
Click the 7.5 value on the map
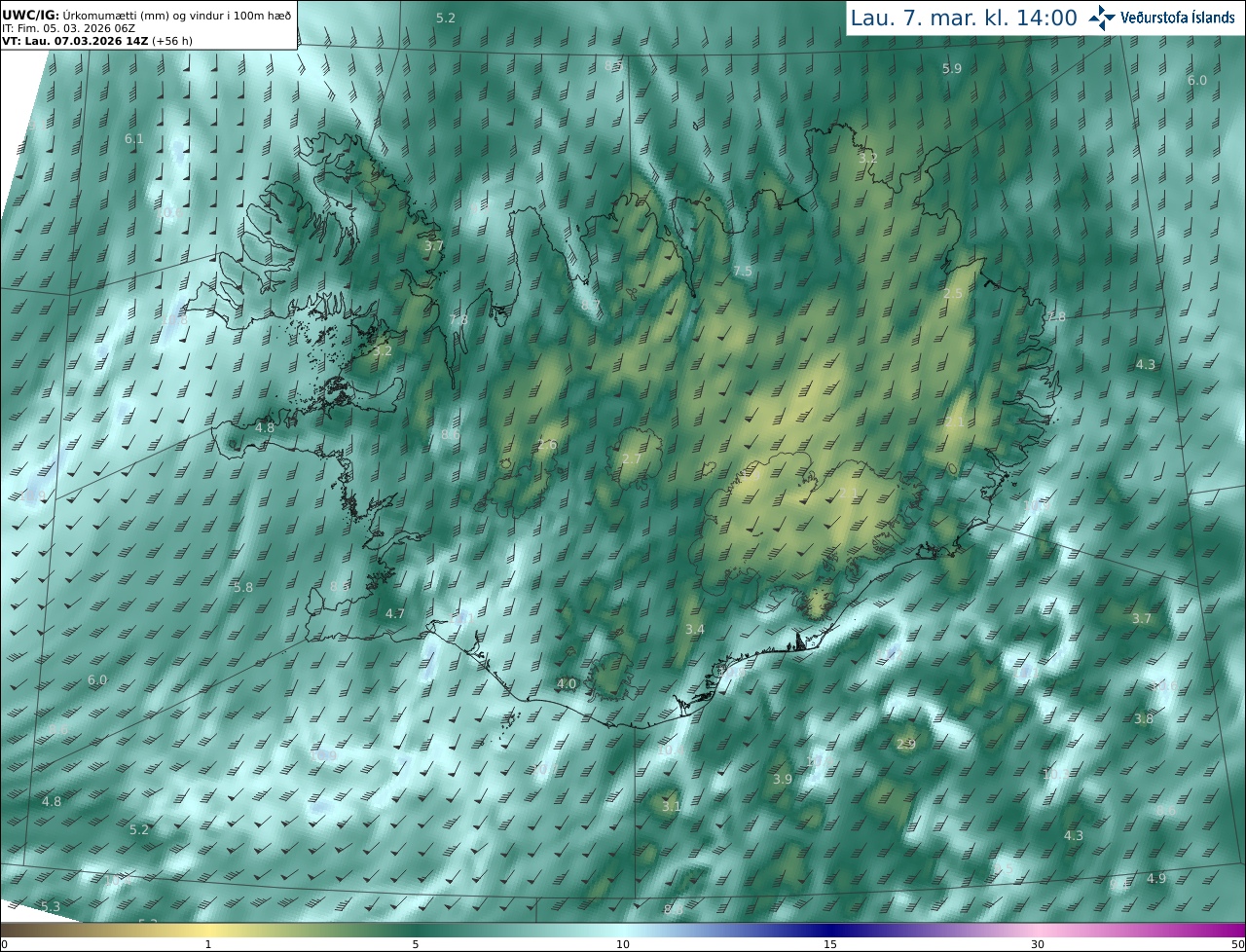click(743, 271)
